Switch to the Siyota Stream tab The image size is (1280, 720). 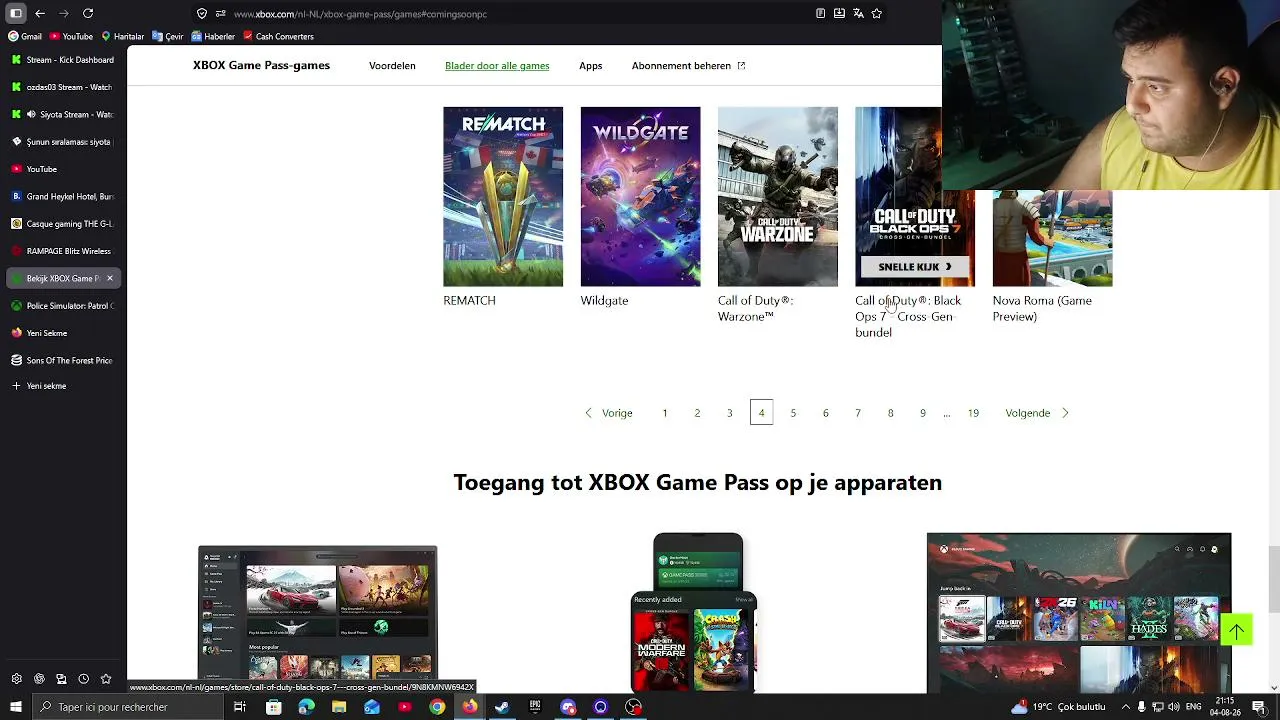(63, 114)
